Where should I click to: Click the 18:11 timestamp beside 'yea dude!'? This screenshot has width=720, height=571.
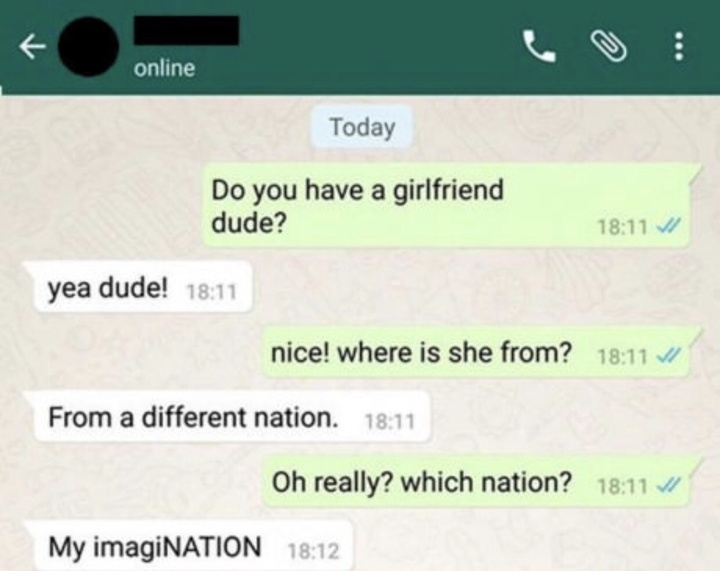[x=211, y=291]
